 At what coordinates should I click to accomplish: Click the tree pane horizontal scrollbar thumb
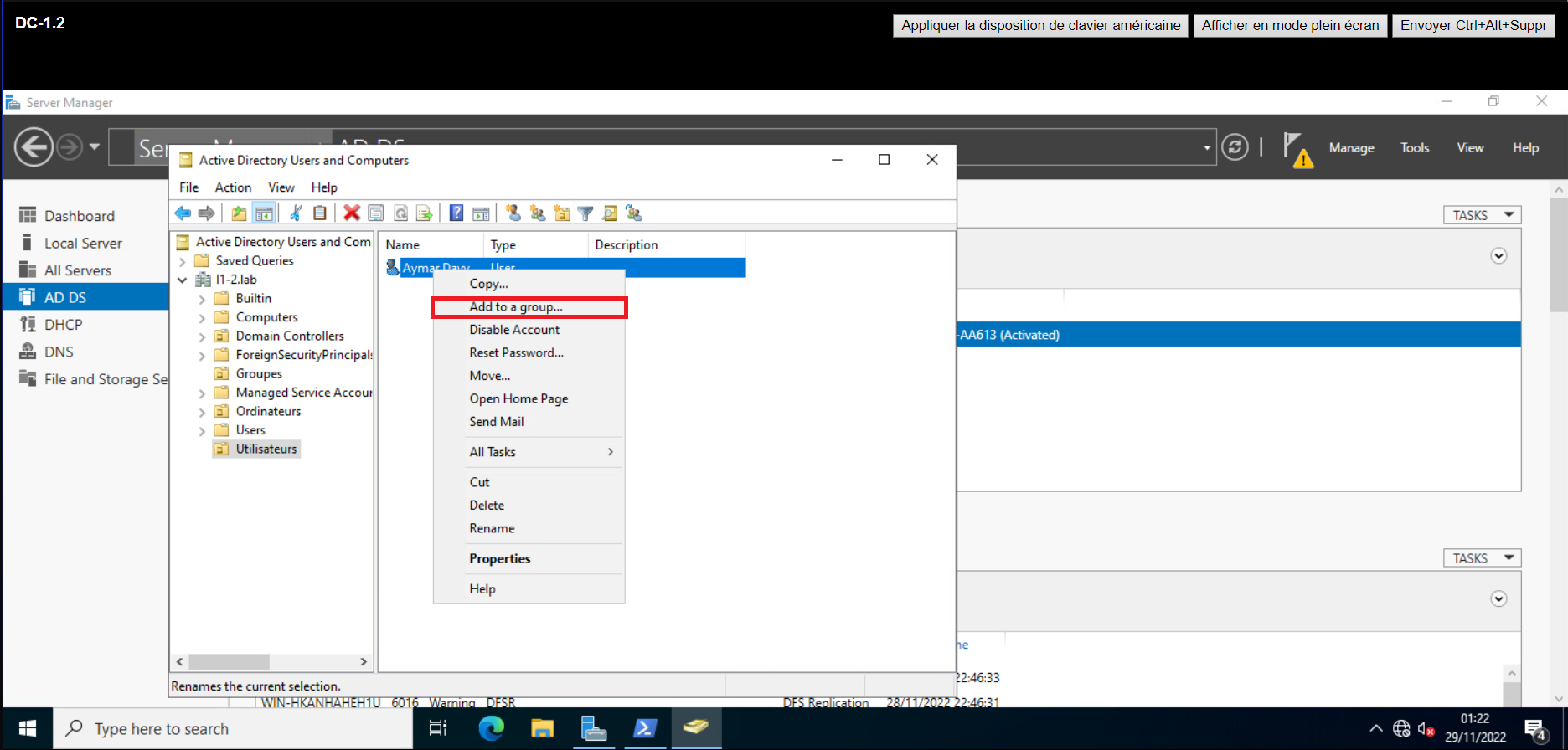[229, 661]
